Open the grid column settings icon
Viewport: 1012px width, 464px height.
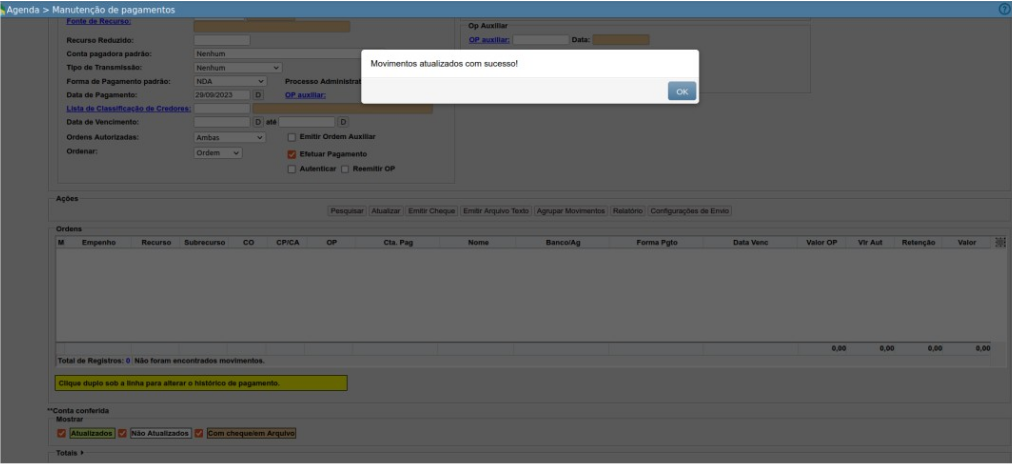1000,242
